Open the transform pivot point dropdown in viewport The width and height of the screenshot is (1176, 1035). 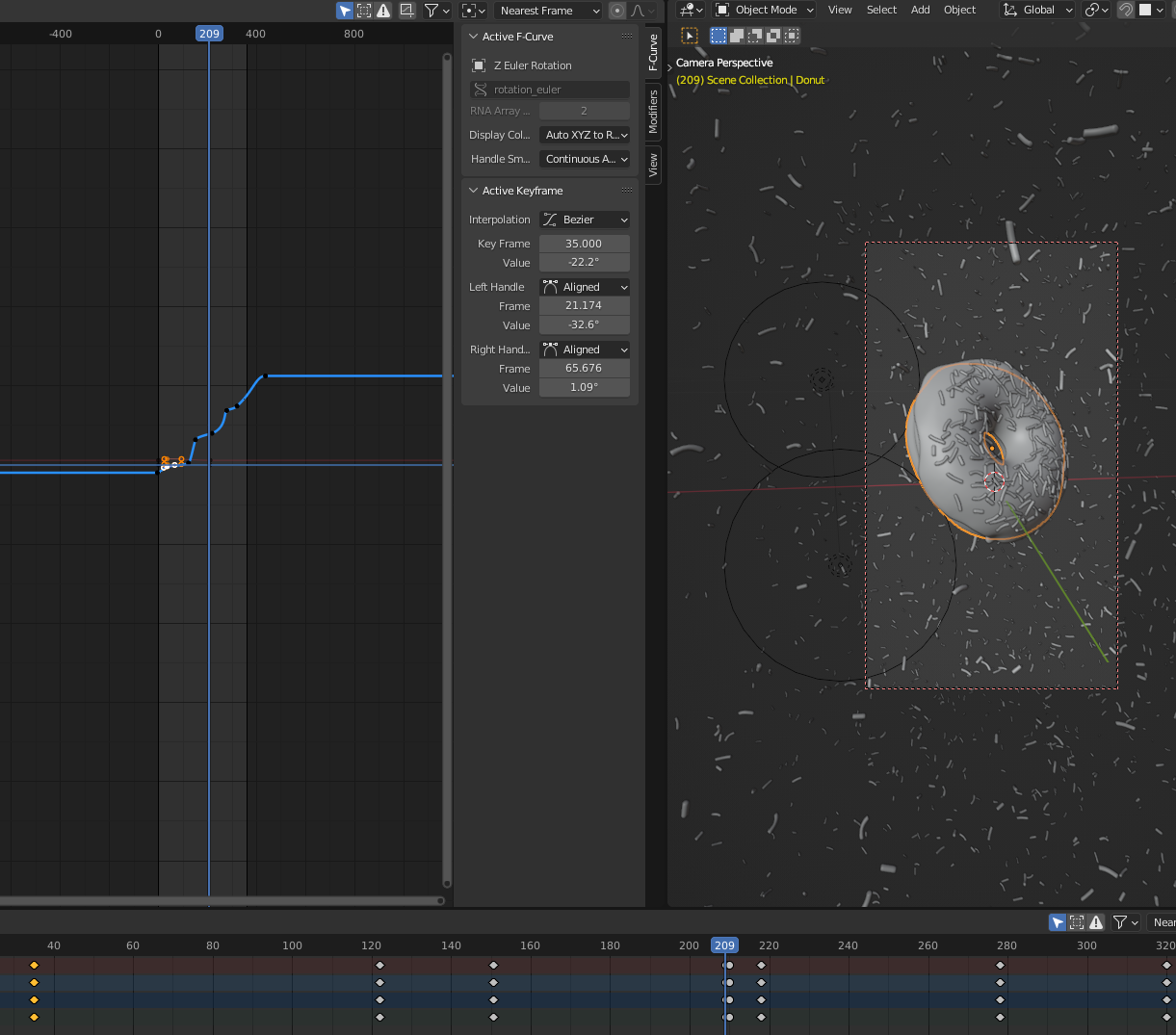[x=1097, y=10]
